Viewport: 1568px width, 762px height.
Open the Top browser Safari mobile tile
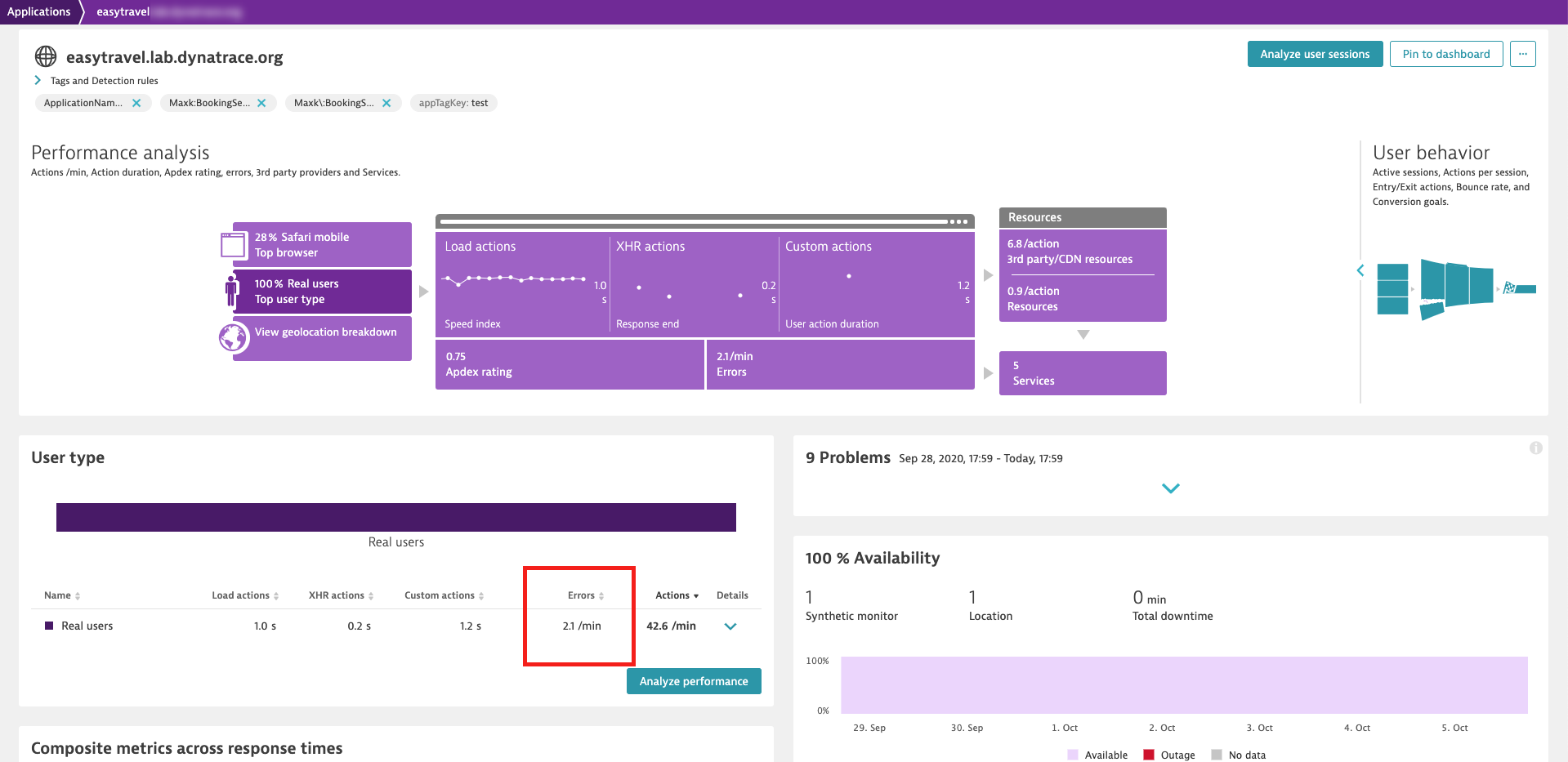click(x=322, y=244)
